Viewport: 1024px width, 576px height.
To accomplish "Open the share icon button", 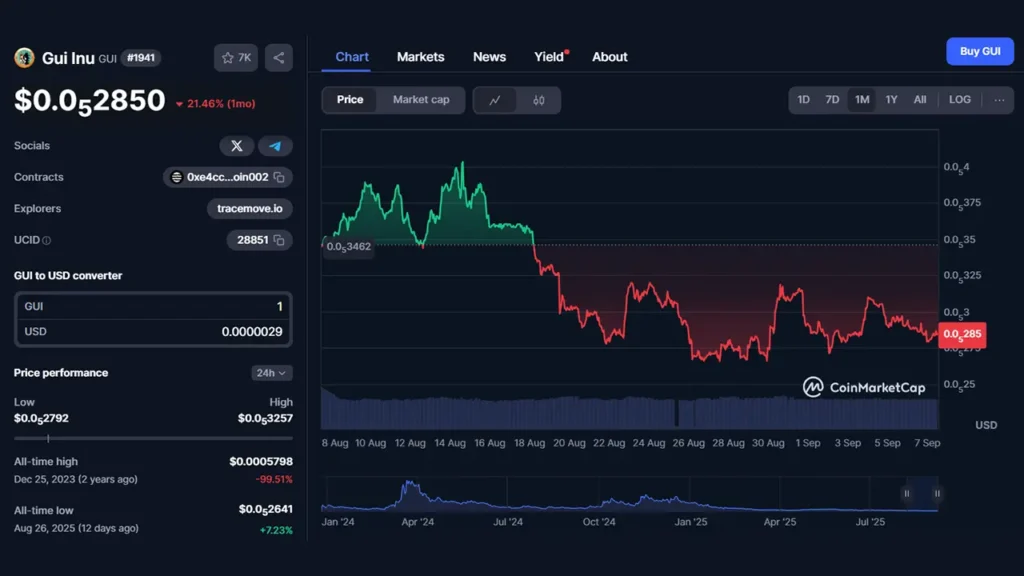I will click(279, 57).
